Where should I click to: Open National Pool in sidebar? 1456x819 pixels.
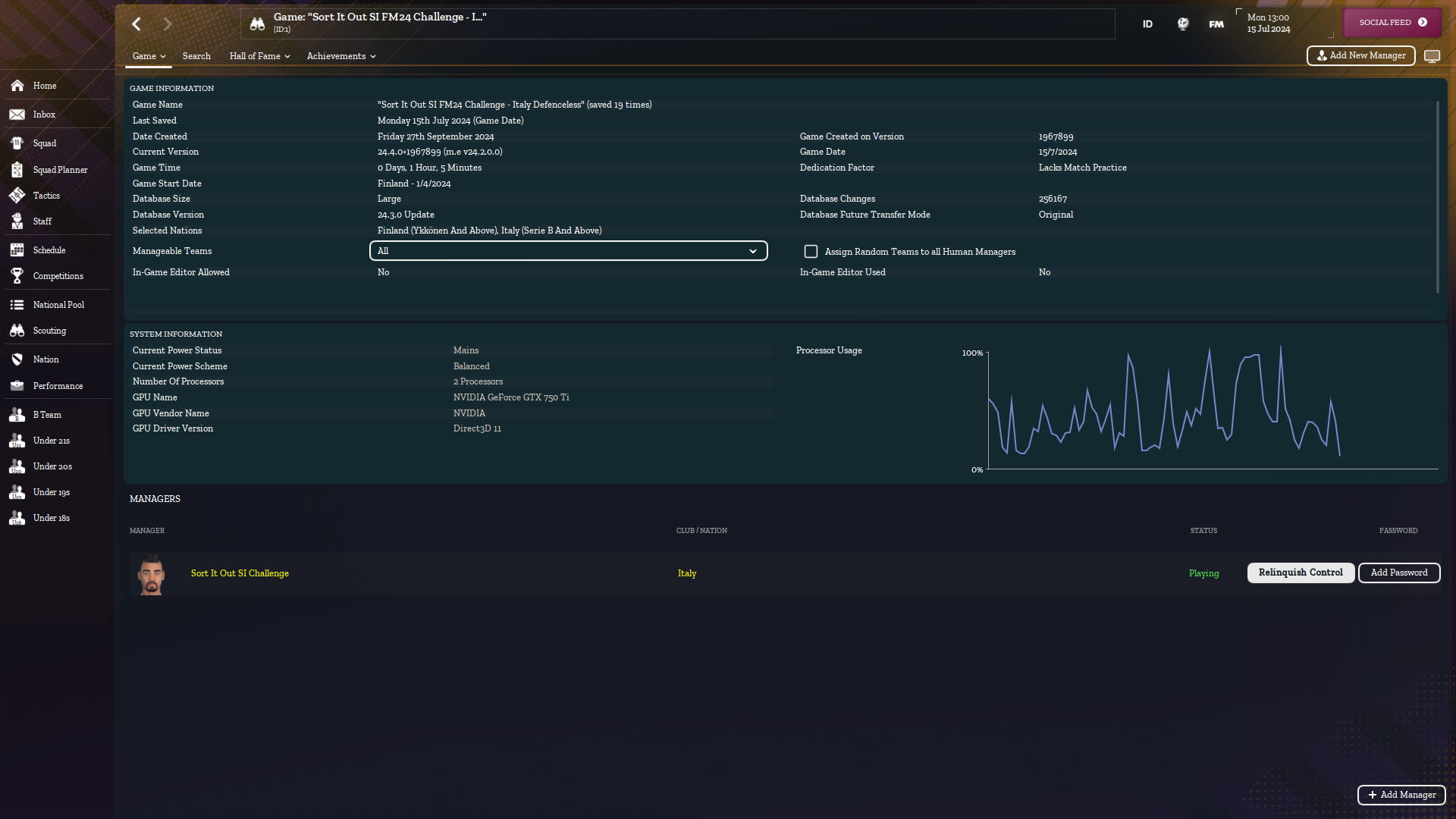coord(57,305)
